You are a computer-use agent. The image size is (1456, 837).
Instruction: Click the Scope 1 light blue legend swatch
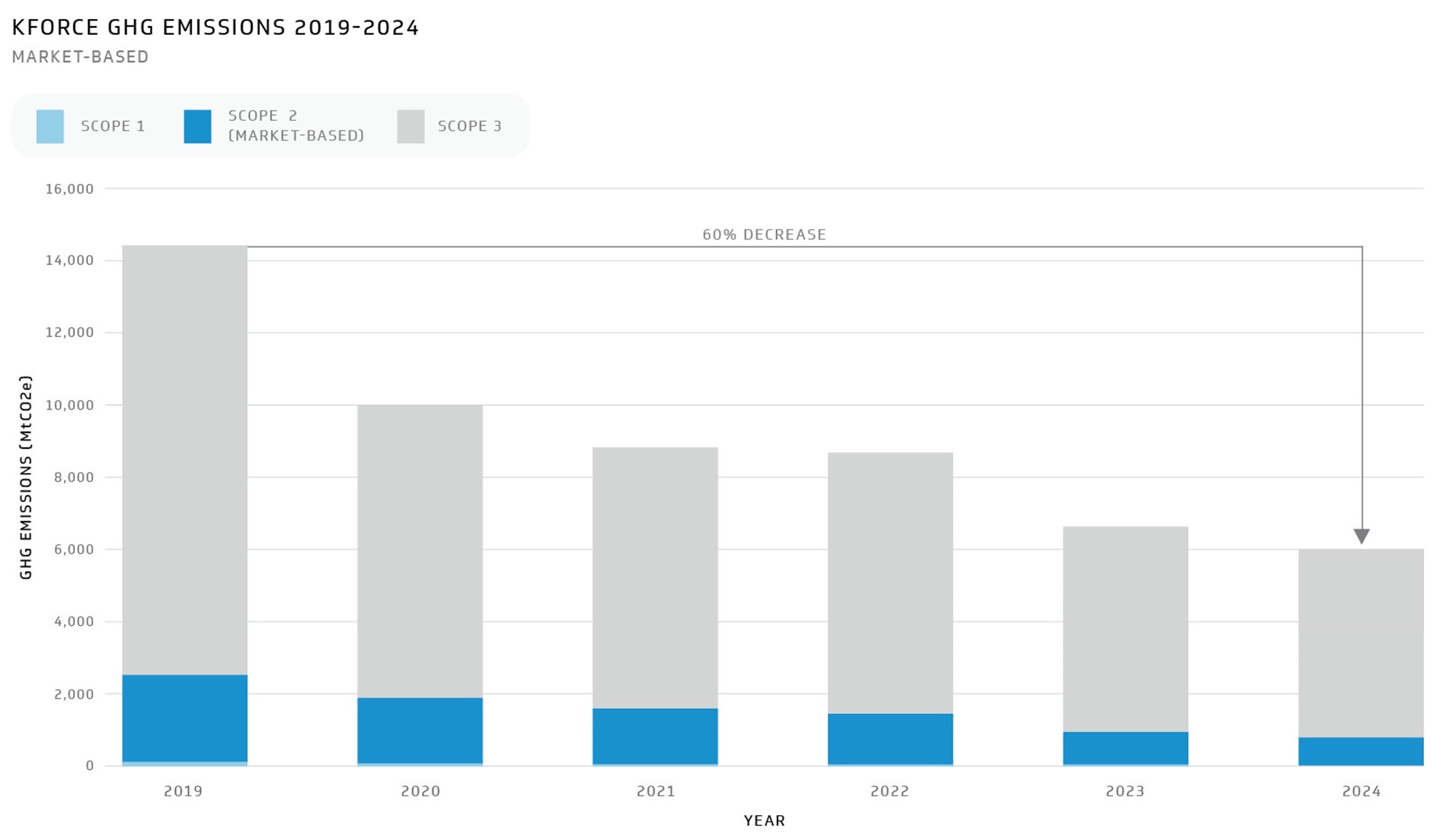click(50, 127)
